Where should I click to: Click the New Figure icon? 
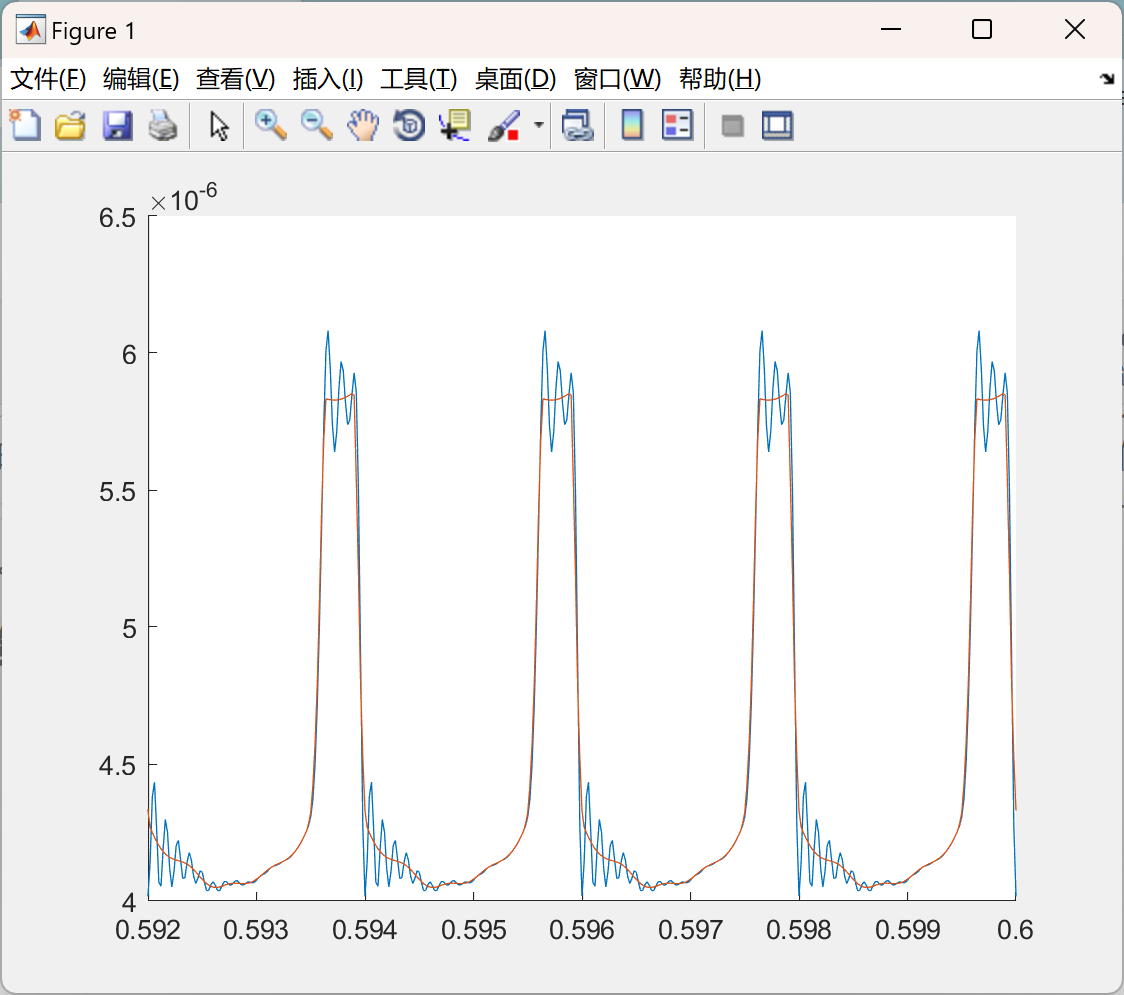(x=25, y=125)
